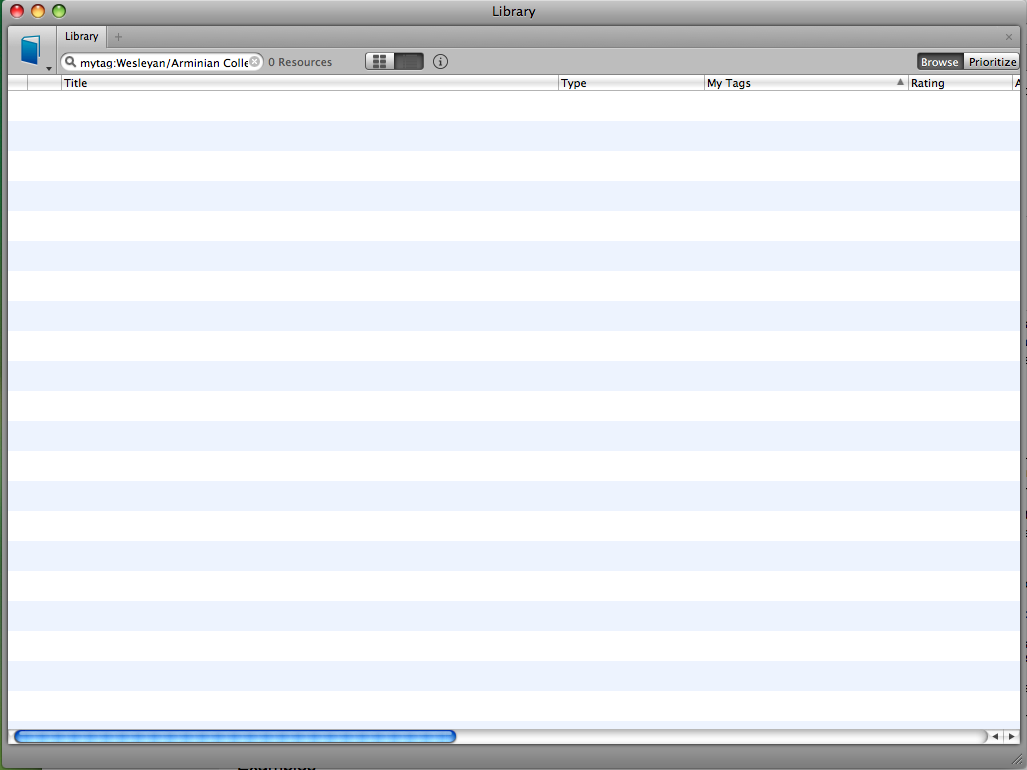Activate Prioritize mode
This screenshot has height=770, width=1027.
(992, 62)
